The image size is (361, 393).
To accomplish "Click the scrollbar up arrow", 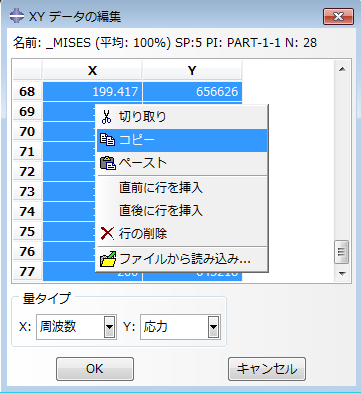I will tap(342, 69).
